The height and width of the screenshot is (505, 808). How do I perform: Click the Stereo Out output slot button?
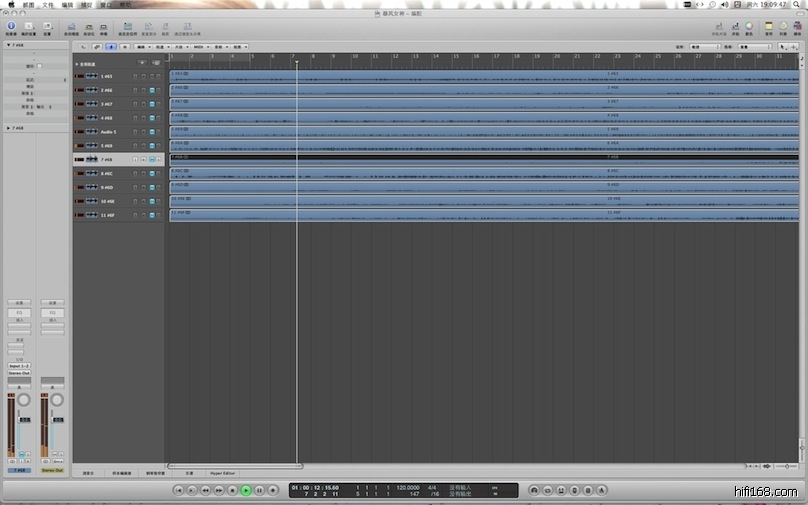(x=19, y=373)
